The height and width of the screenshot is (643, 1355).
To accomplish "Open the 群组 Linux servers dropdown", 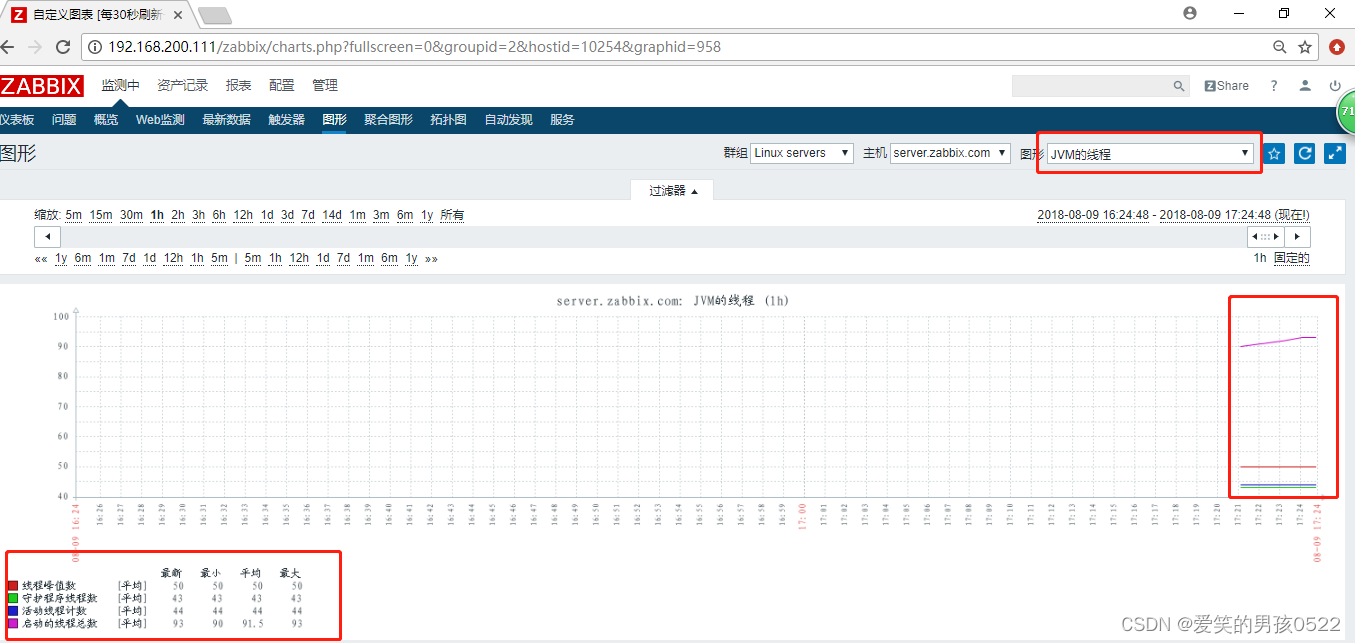I will [x=803, y=153].
